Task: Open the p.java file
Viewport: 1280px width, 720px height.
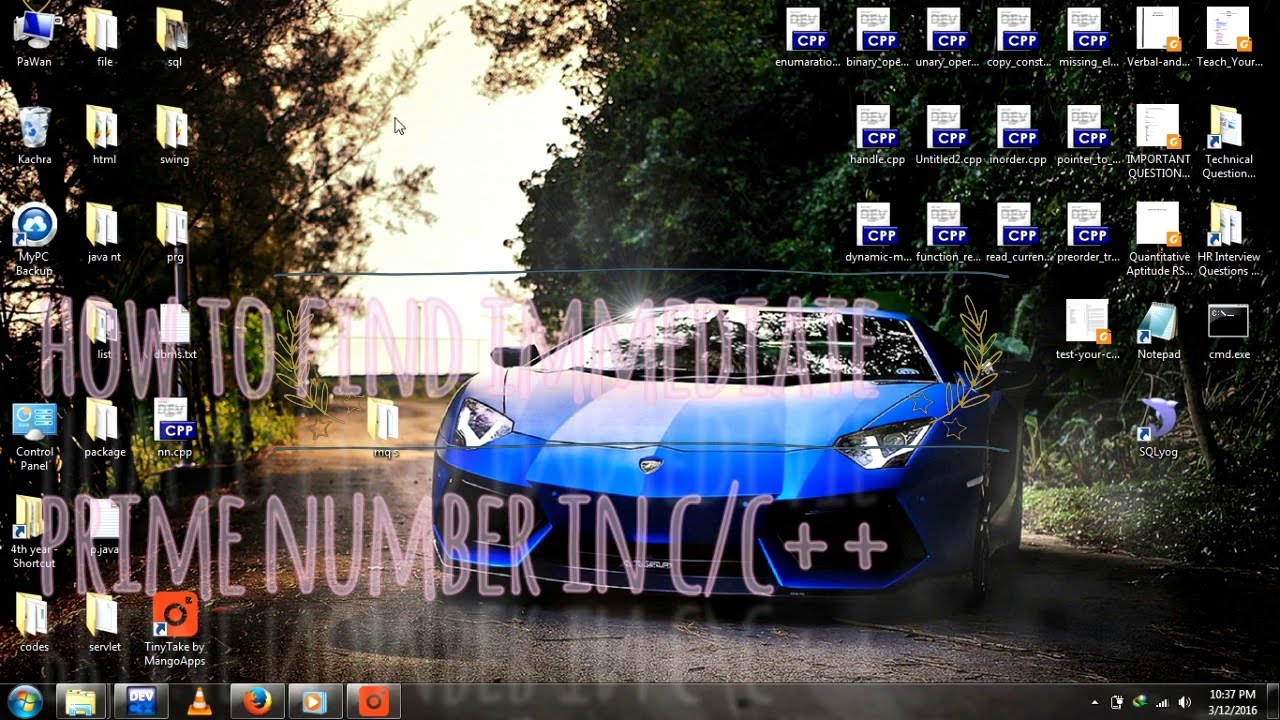Action: click(x=104, y=526)
